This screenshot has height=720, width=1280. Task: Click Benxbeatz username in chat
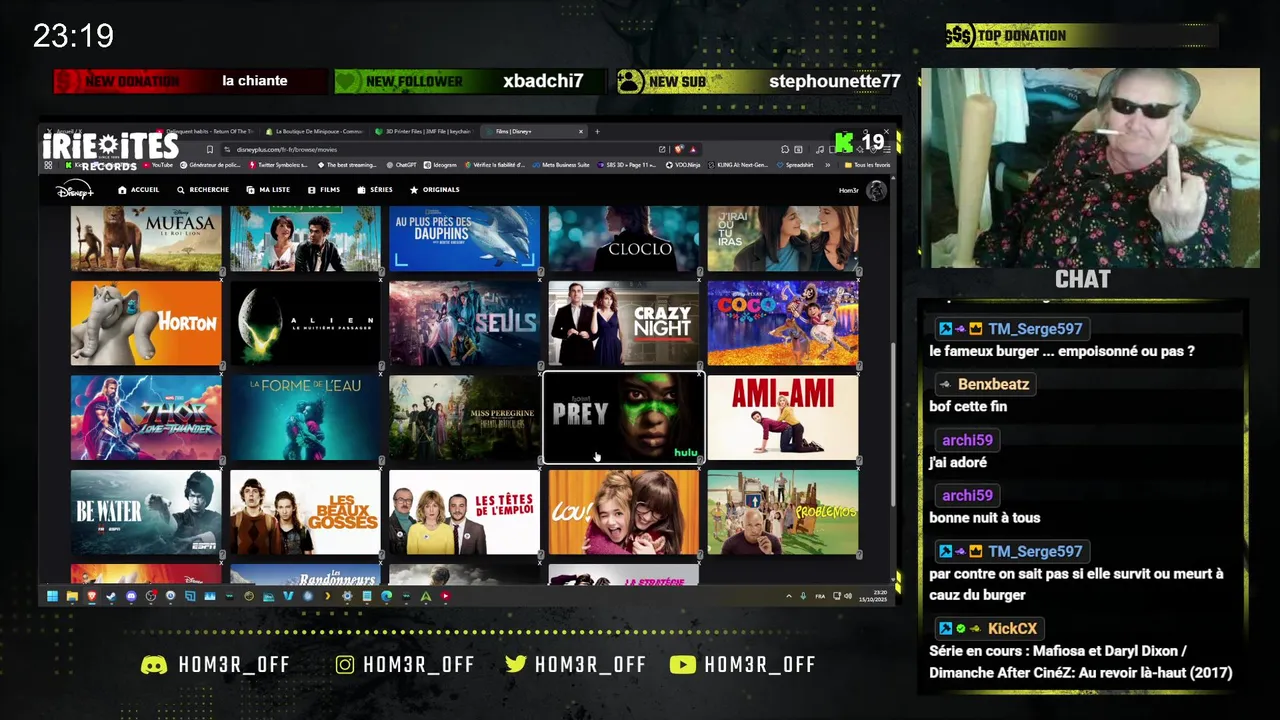click(x=993, y=384)
